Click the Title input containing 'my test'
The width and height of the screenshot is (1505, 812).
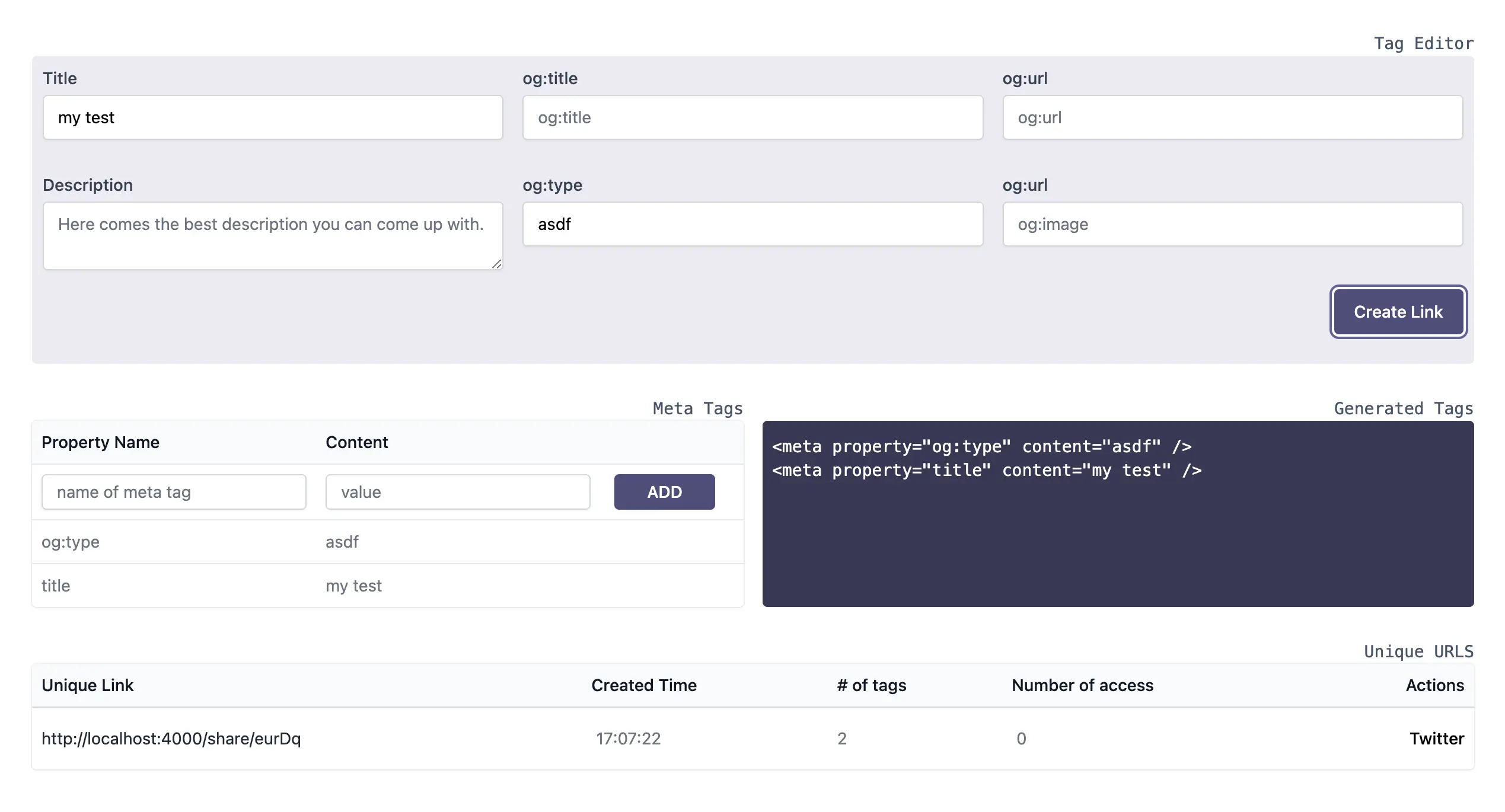point(273,117)
